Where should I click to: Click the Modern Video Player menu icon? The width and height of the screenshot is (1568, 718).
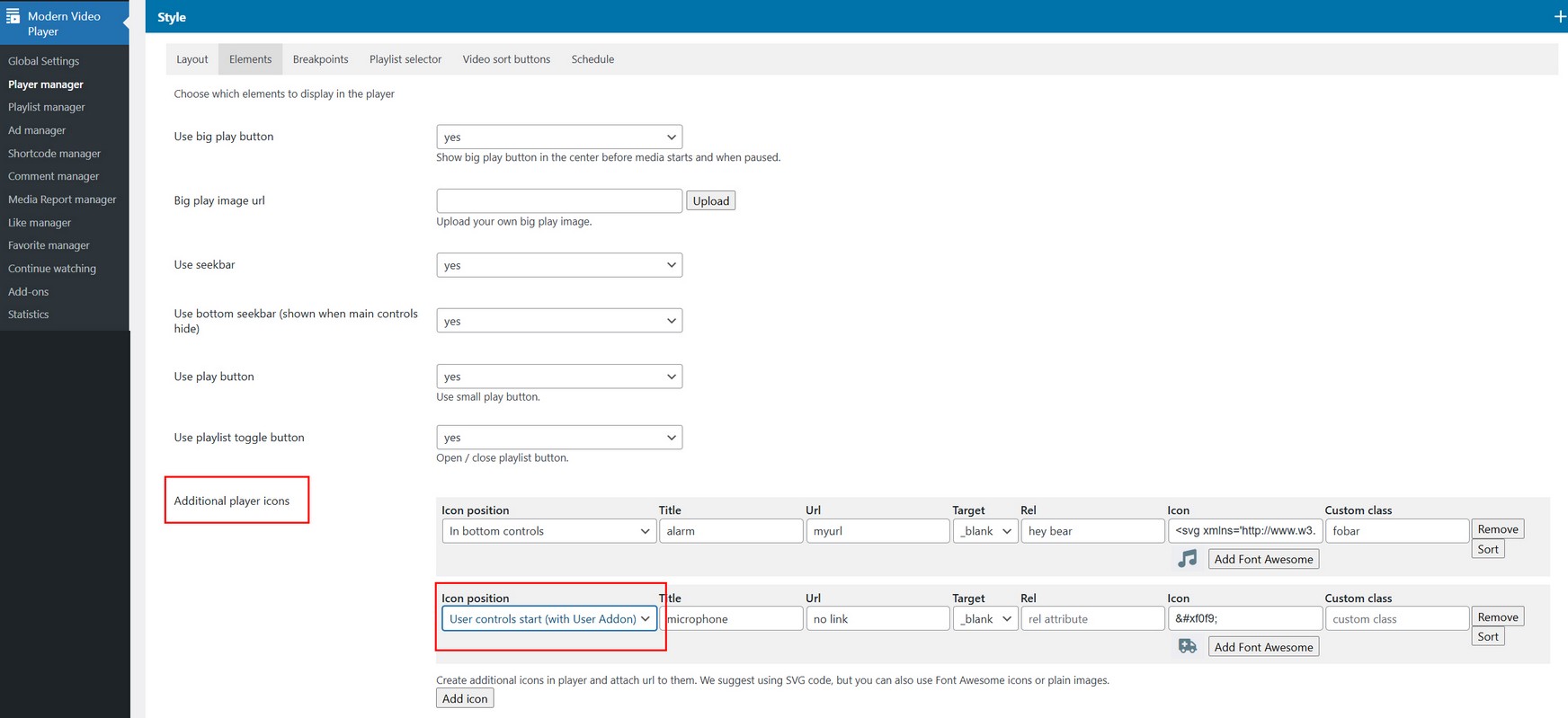(x=13, y=16)
